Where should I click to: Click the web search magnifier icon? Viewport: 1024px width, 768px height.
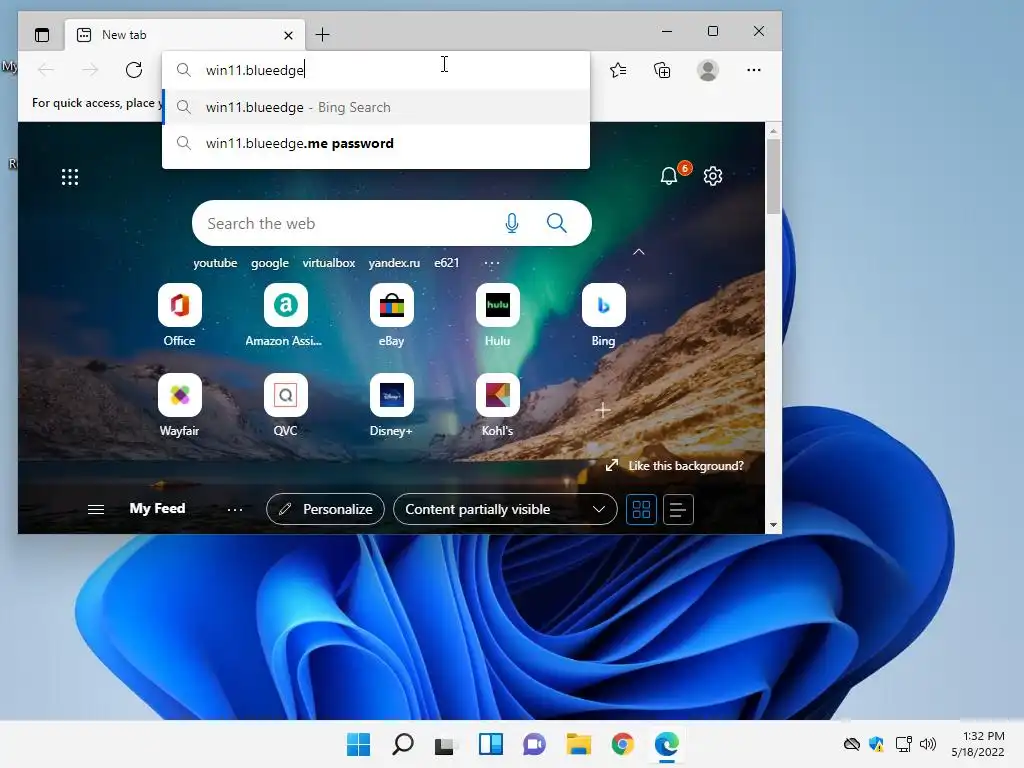coord(556,223)
